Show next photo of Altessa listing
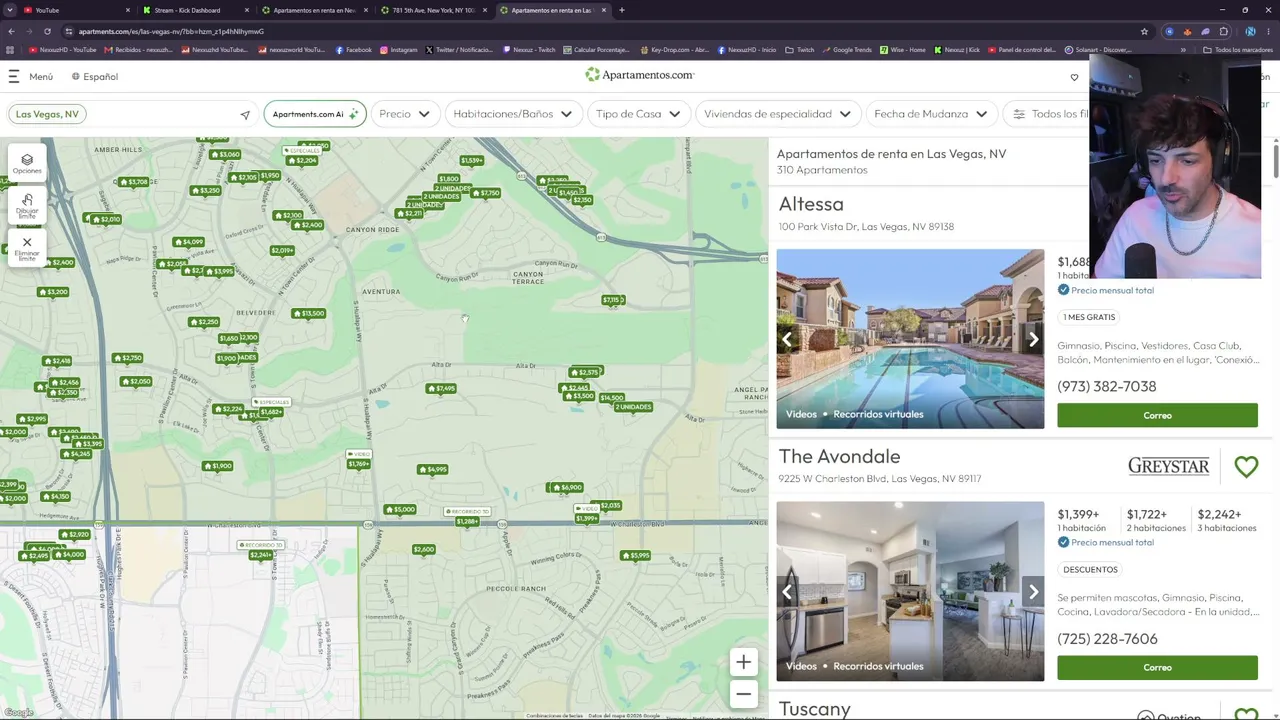This screenshot has width=1280, height=720. point(1033,339)
